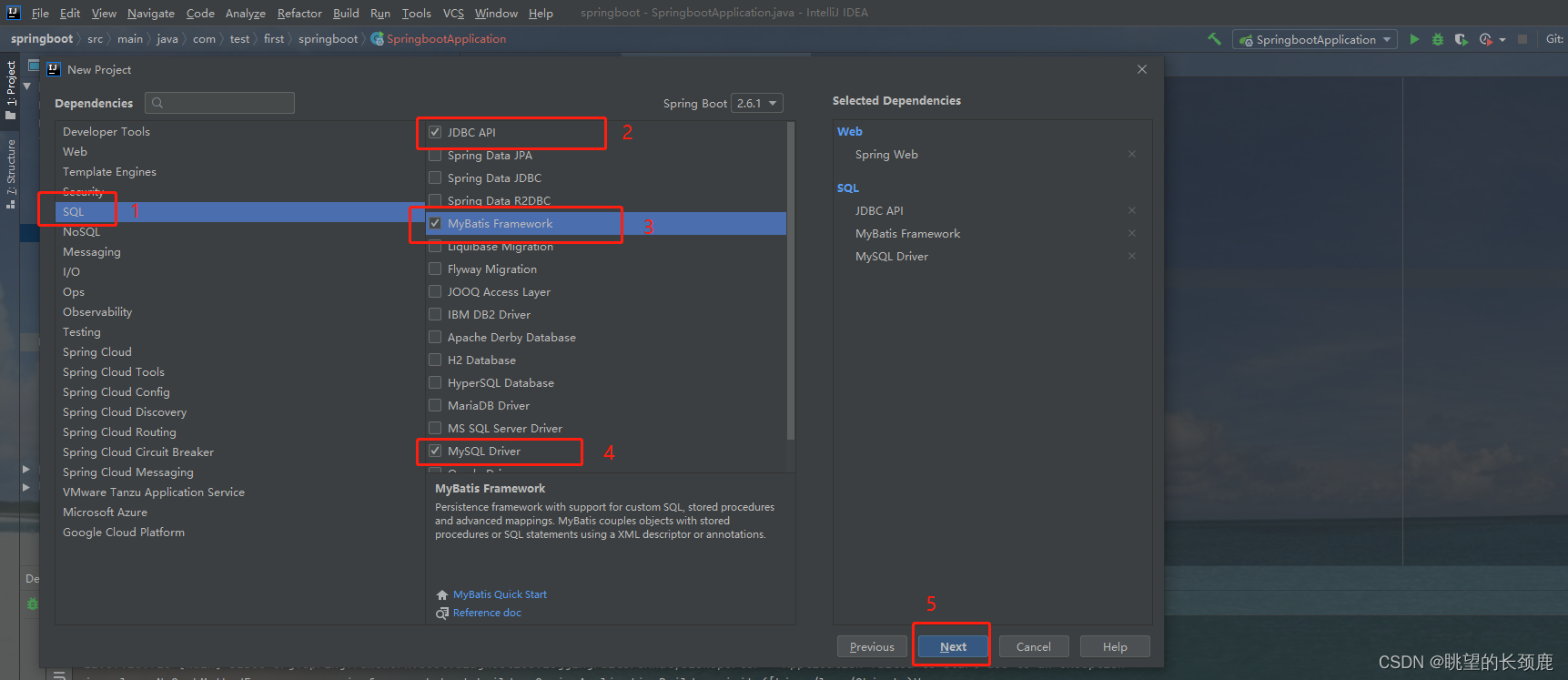Click the Build project hammer icon
The height and width of the screenshot is (680, 1568).
[x=1214, y=39]
